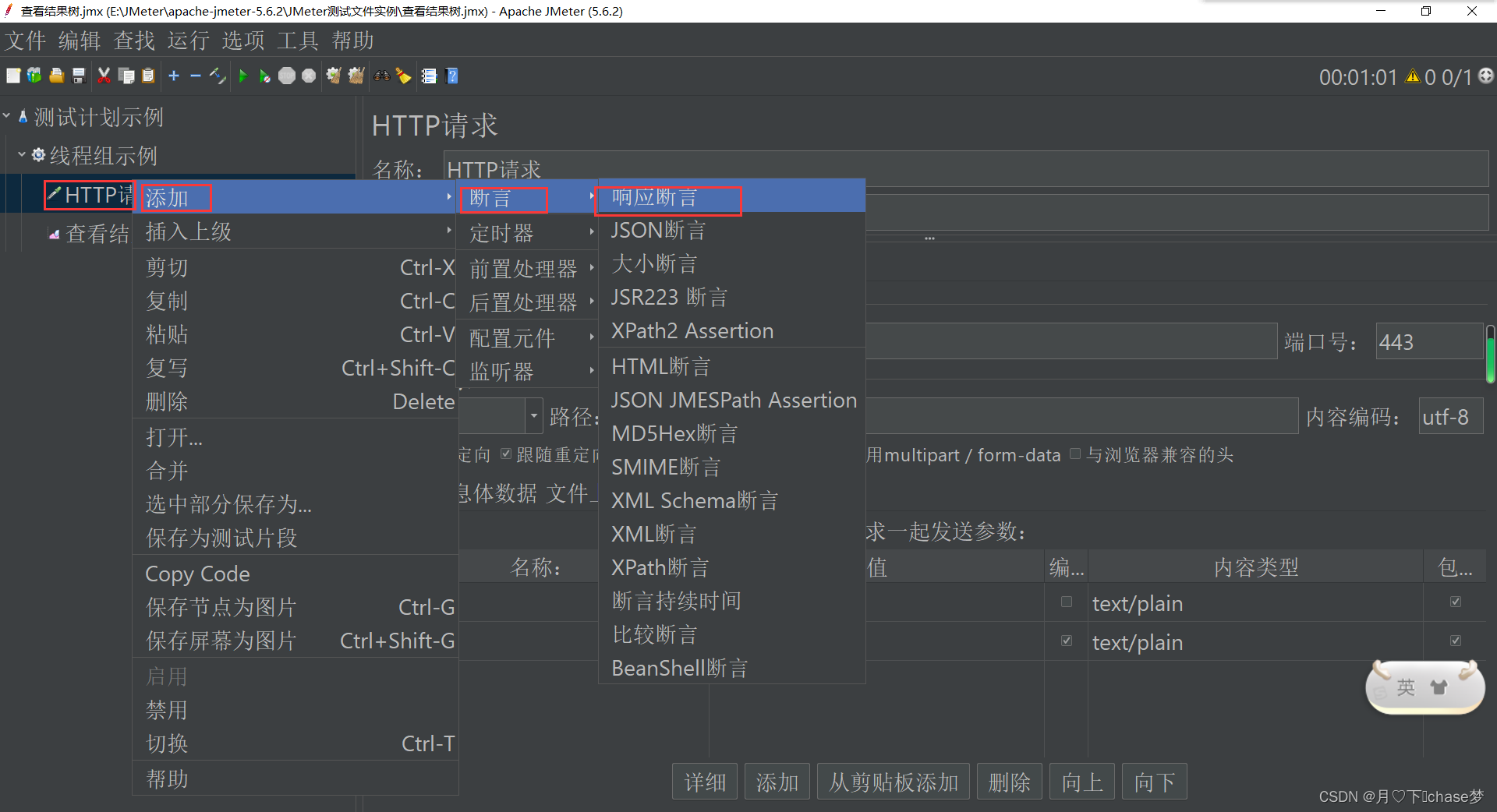Toggle the include-equals checkbox in the second text/plain row

click(1456, 641)
